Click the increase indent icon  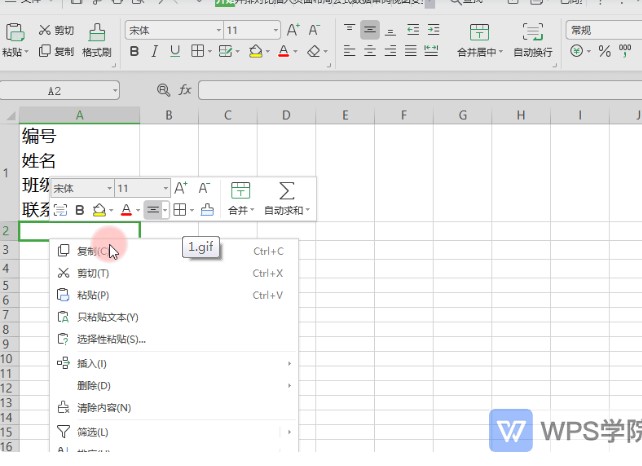pos(433,29)
